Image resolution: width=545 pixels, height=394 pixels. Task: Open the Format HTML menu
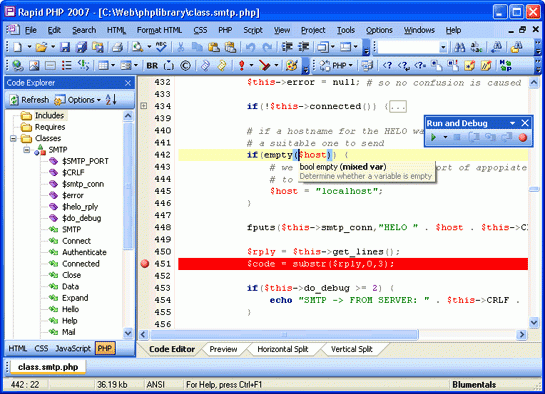point(159,30)
